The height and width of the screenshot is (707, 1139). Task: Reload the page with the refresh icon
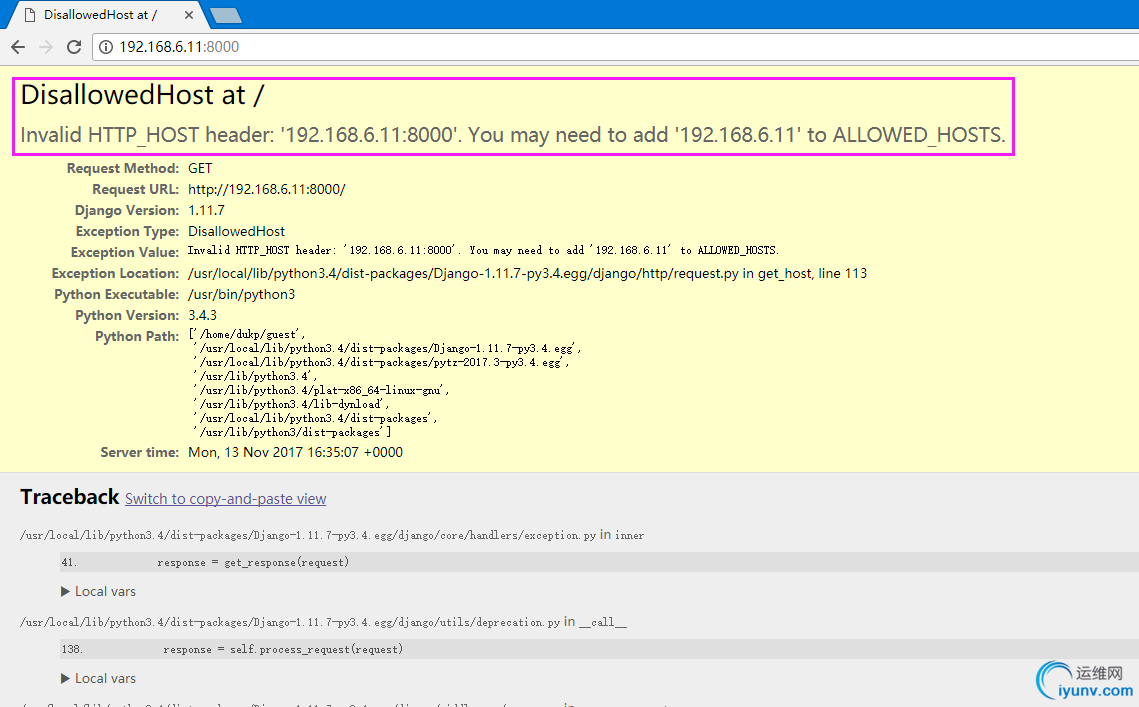click(73, 47)
